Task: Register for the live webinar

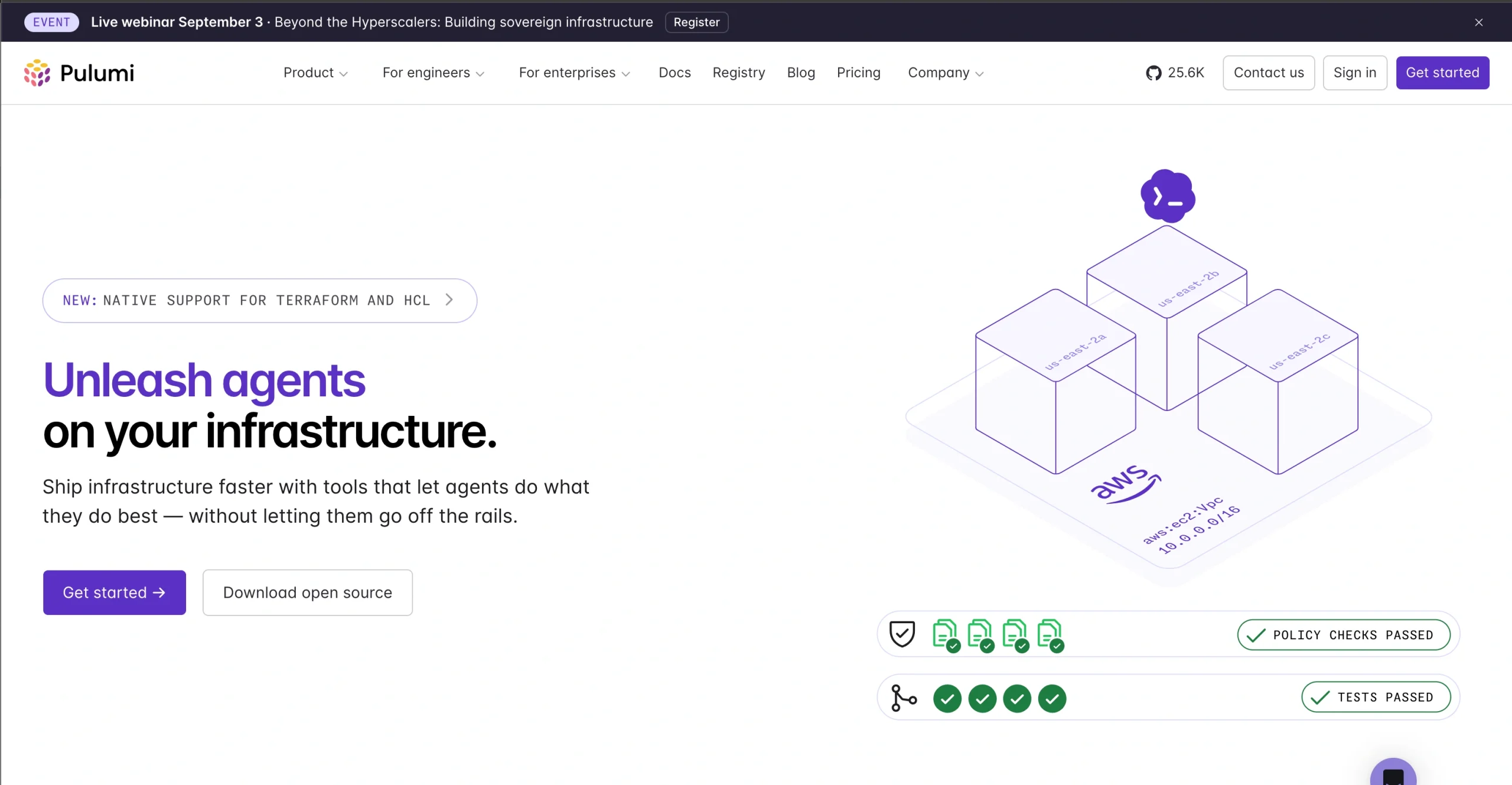Action: click(696, 22)
